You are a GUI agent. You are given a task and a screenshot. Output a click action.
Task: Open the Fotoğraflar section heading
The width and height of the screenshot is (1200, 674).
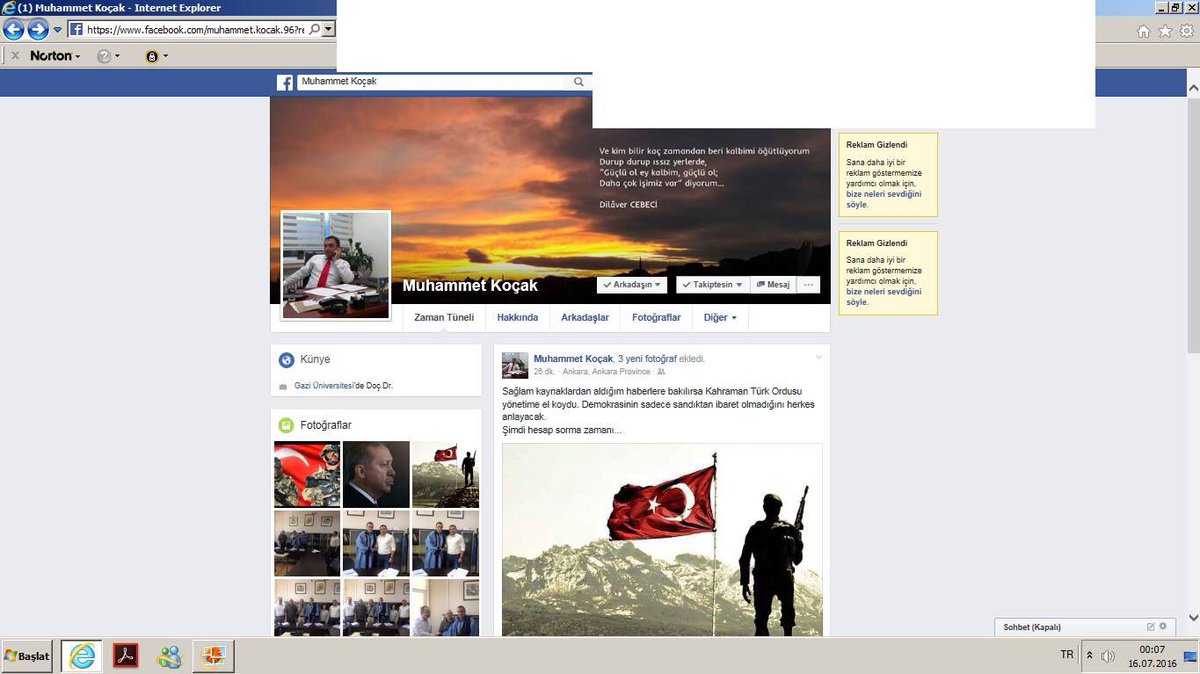click(x=326, y=425)
